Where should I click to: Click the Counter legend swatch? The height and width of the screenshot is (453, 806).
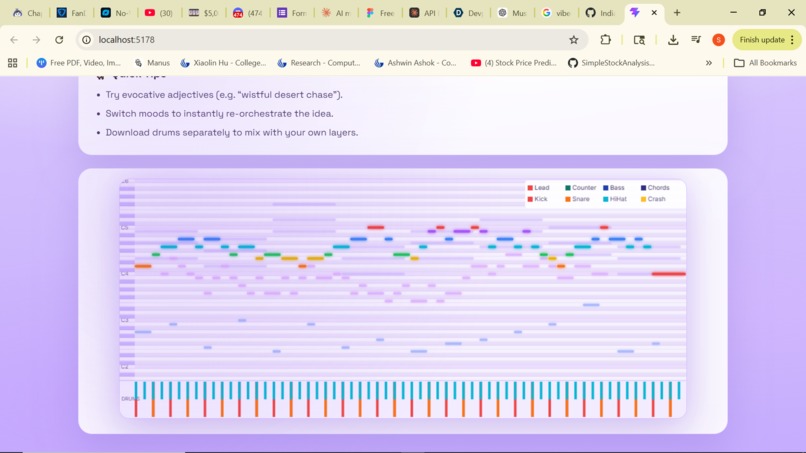pyautogui.click(x=567, y=188)
